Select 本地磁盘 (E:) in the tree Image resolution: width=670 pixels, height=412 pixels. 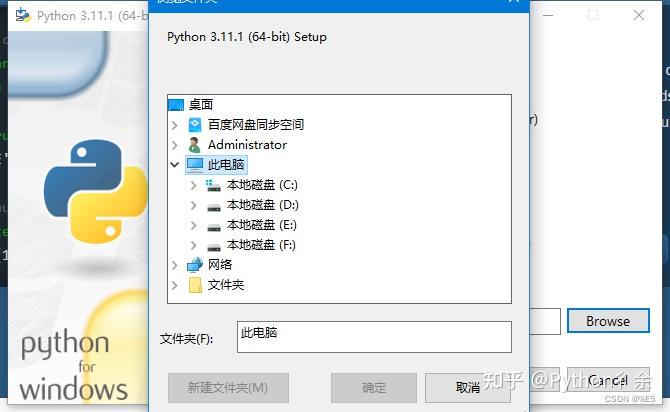tap(262, 225)
